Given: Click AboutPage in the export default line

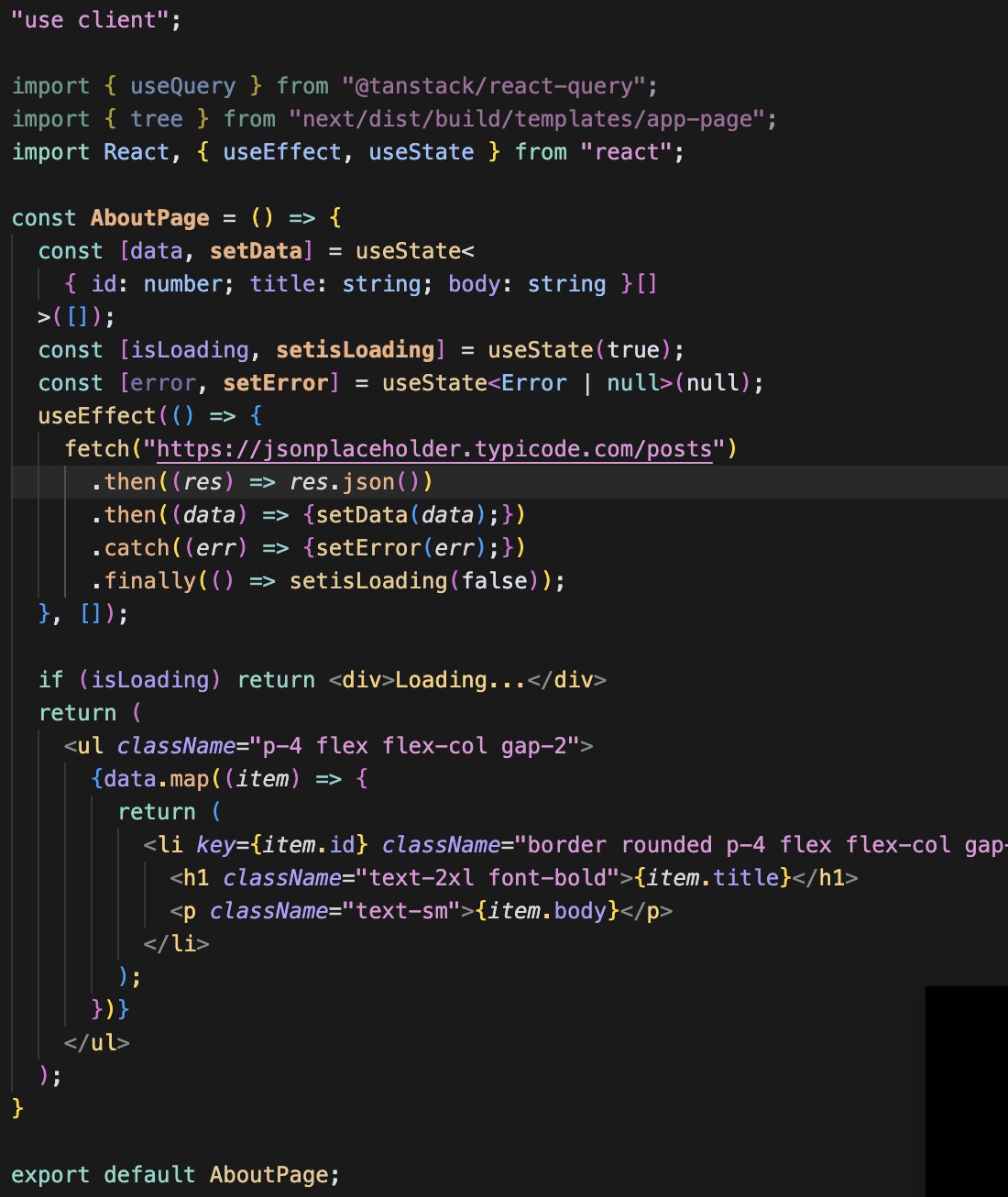Looking at the screenshot, I should (268, 1174).
